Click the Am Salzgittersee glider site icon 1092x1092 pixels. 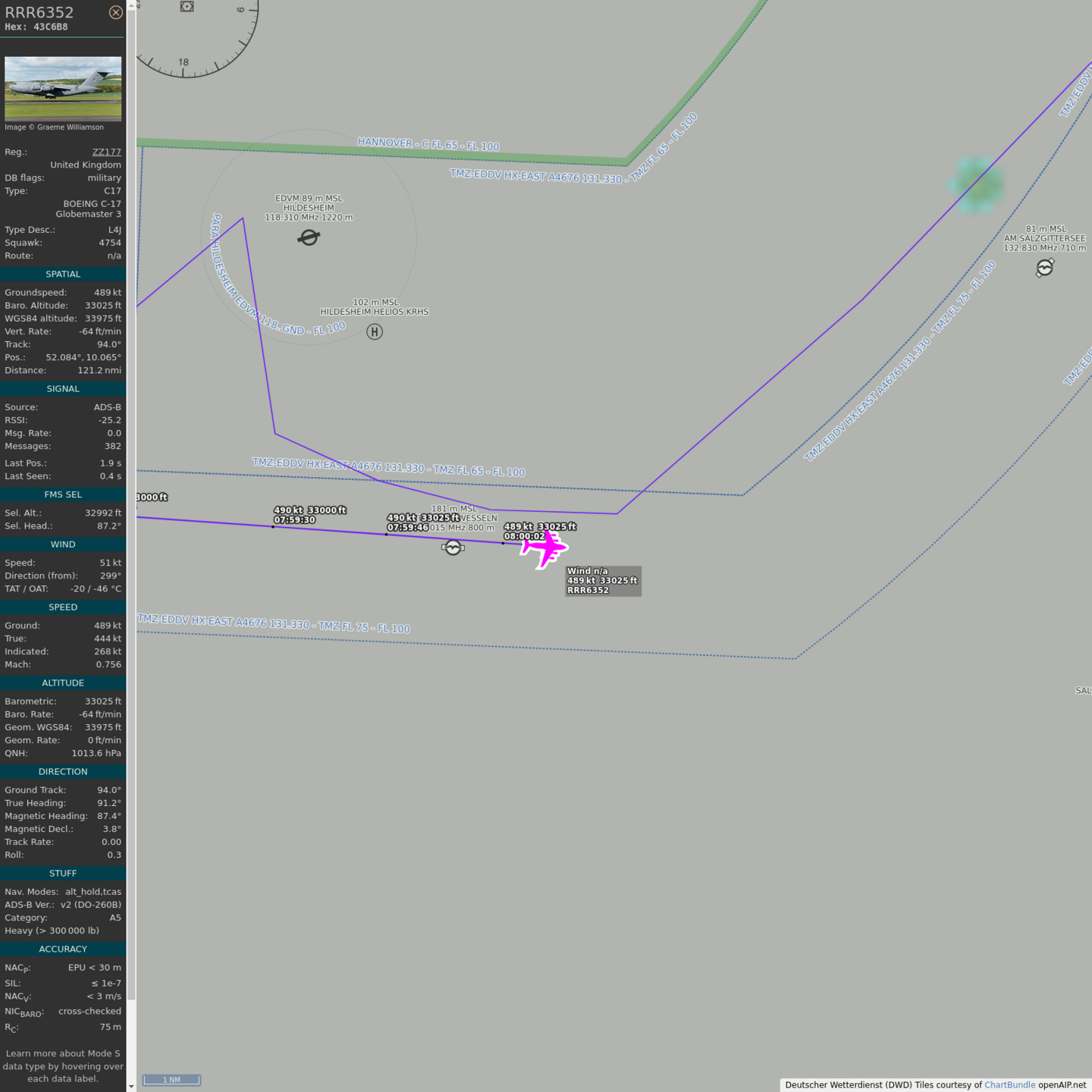[x=1045, y=268]
